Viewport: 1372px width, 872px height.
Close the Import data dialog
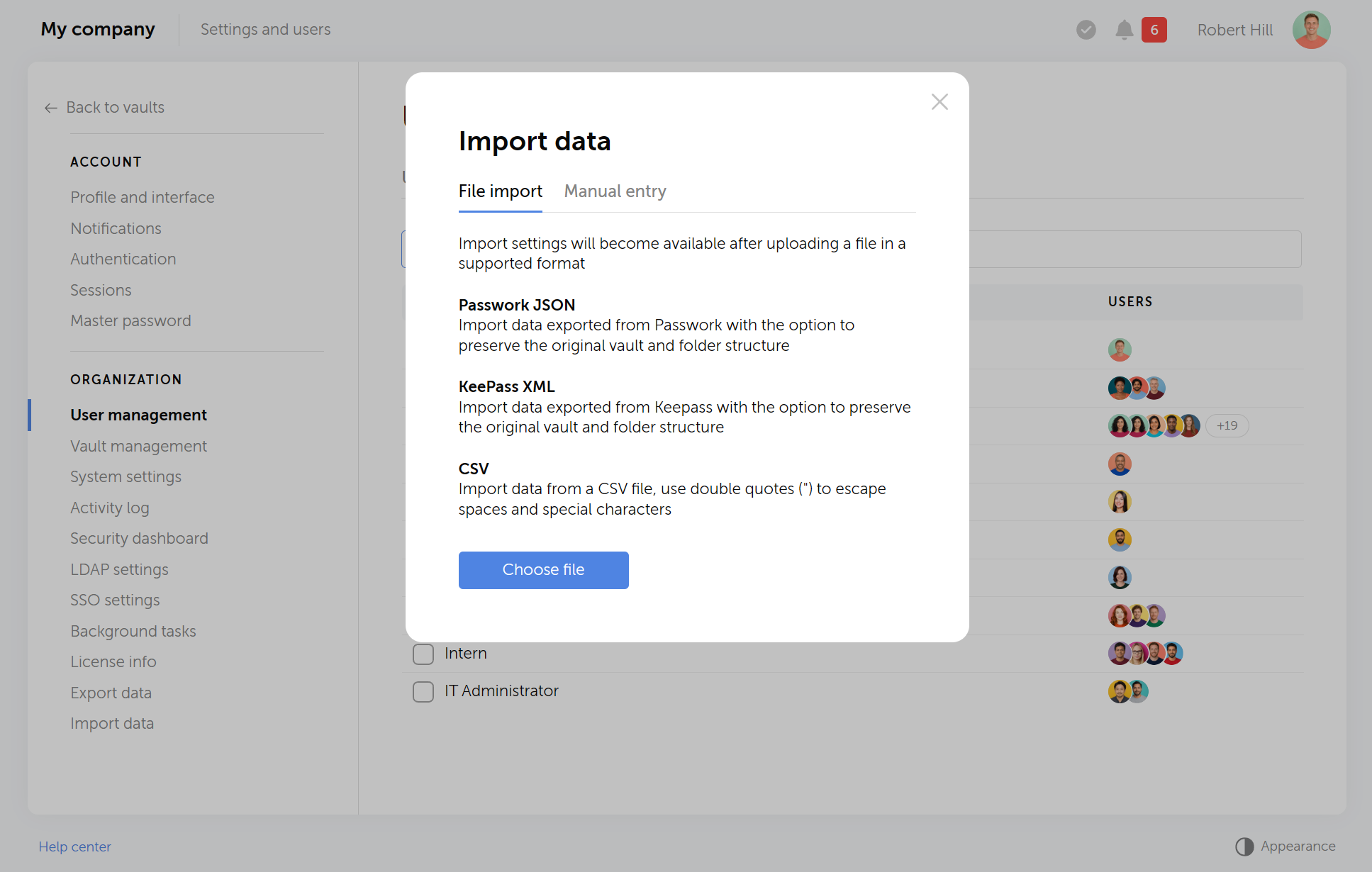939,102
